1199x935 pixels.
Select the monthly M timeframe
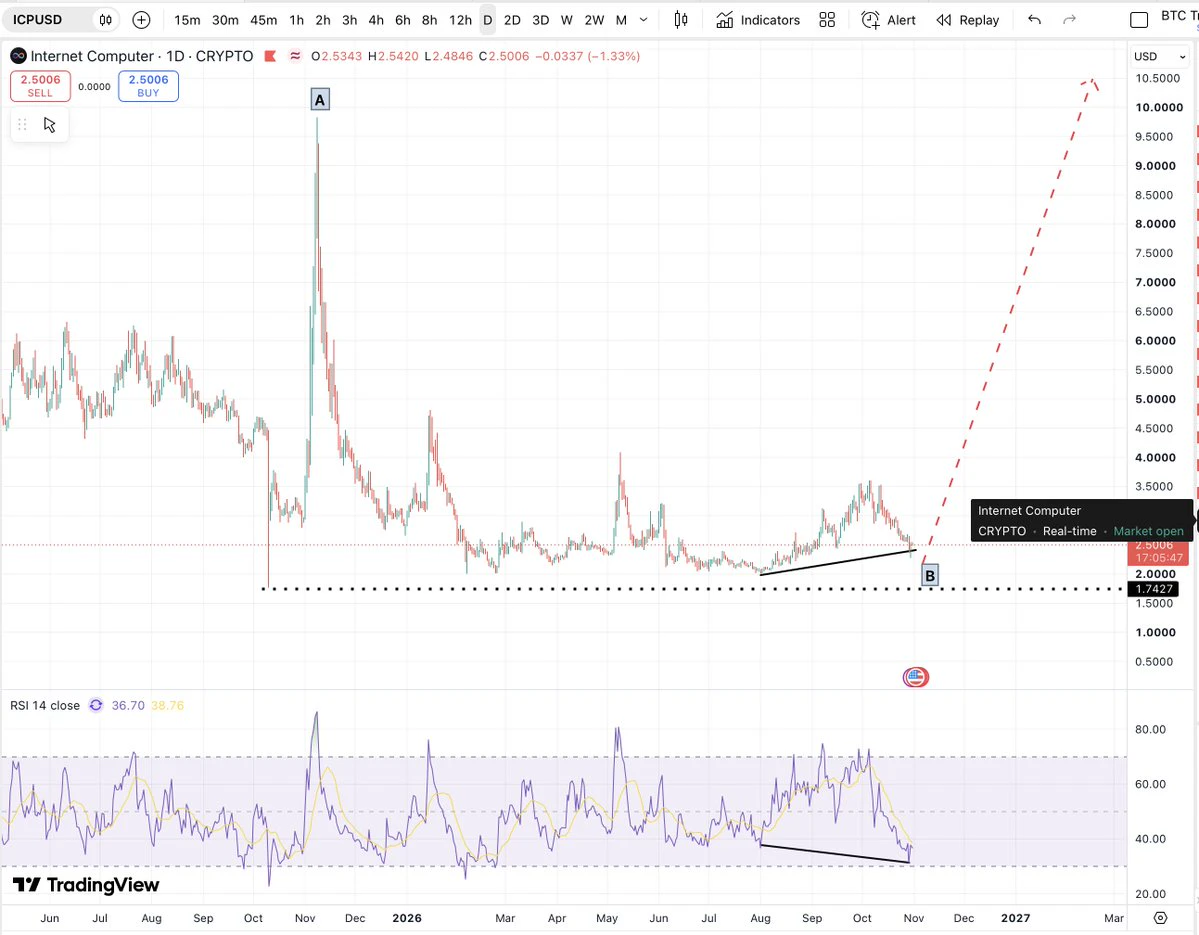[x=621, y=20]
